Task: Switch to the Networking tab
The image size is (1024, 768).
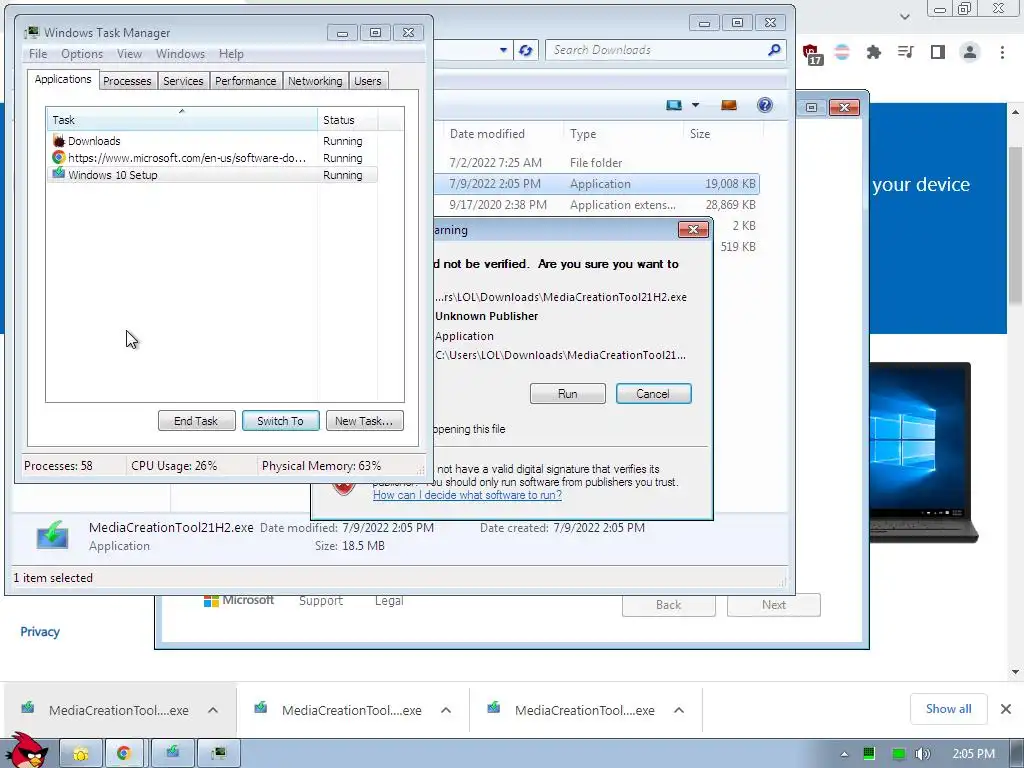Action: point(315,81)
